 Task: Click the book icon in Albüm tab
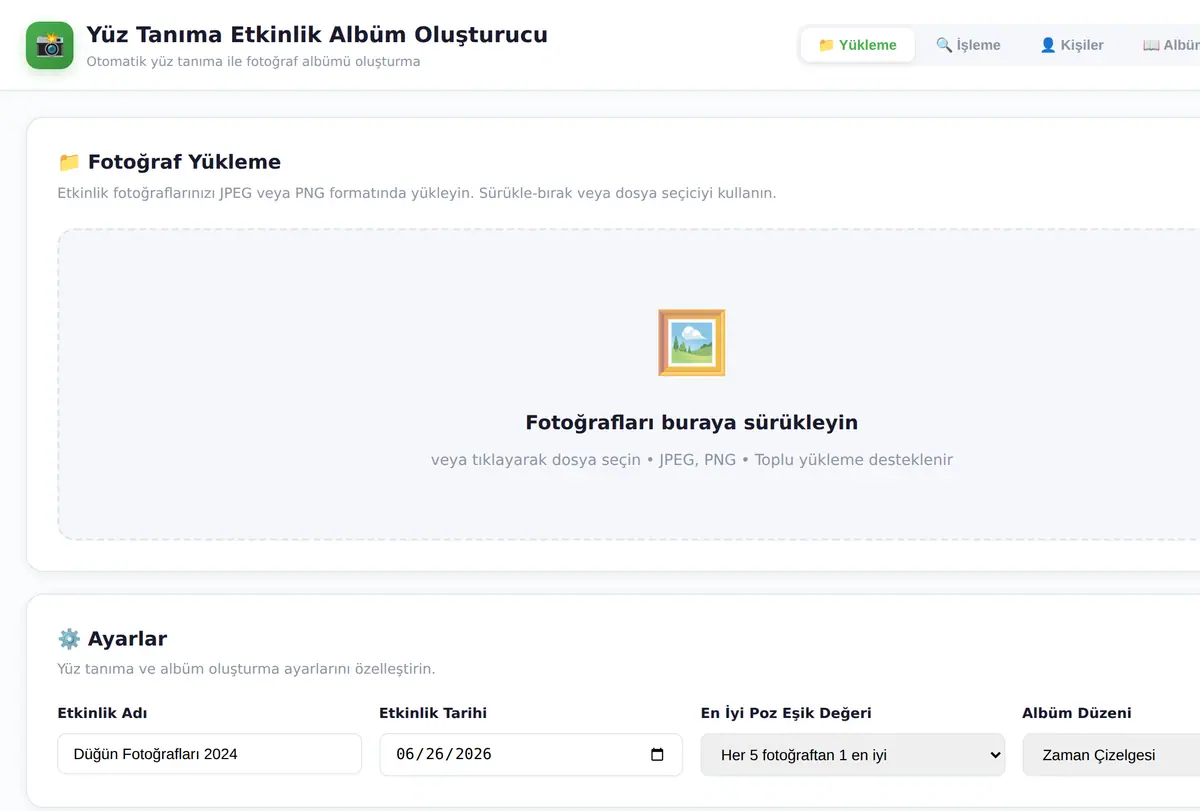point(1151,45)
